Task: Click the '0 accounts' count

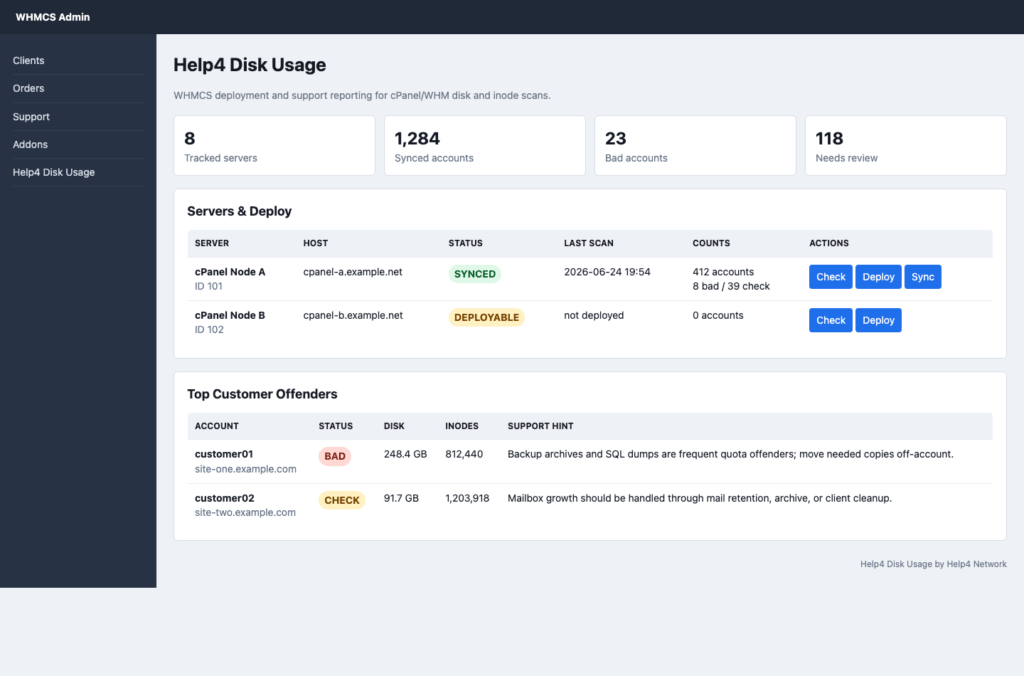Action: point(718,315)
